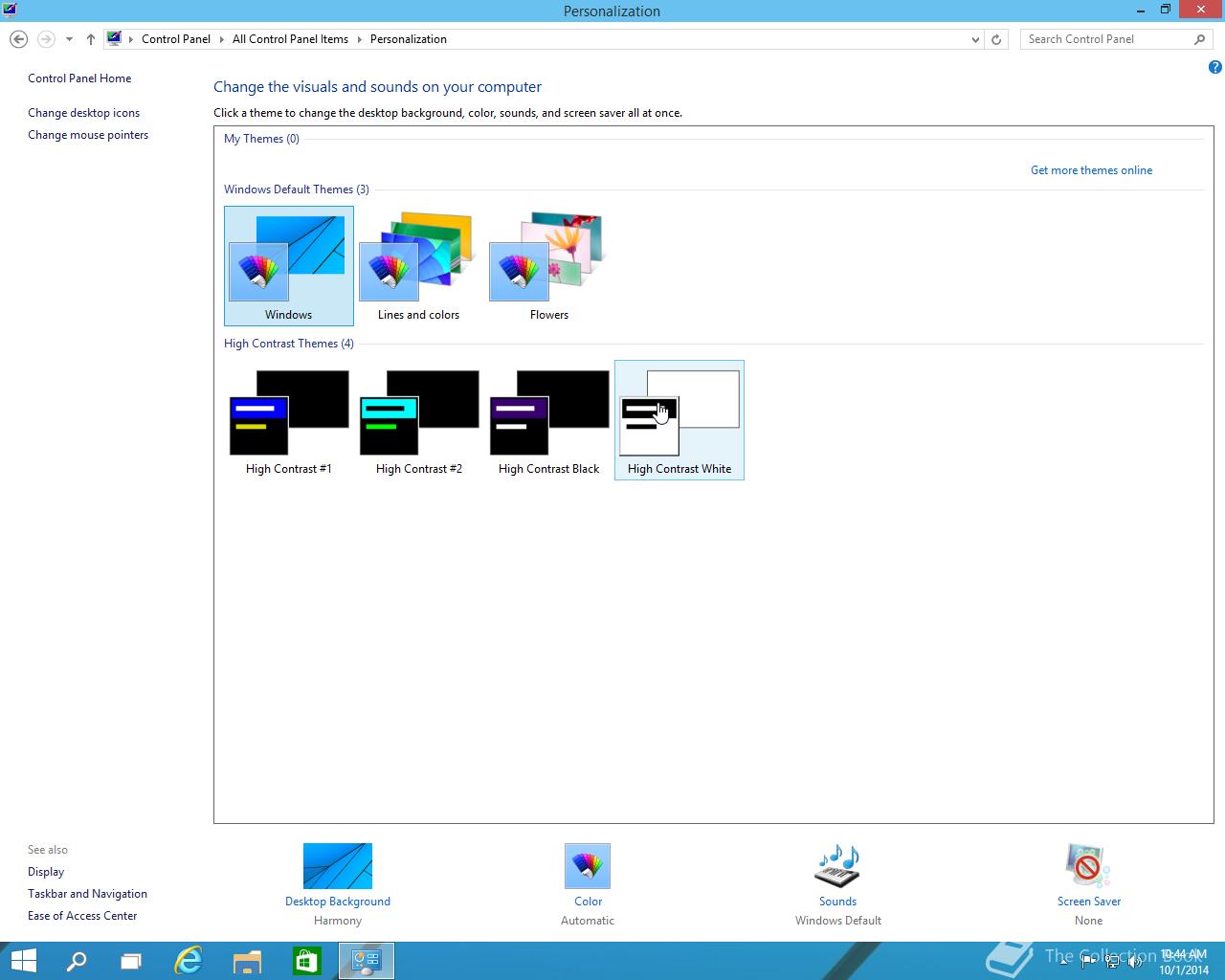This screenshot has width=1225, height=980.
Task: Apply the High Contrast #1 theme
Action: [x=288, y=420]
